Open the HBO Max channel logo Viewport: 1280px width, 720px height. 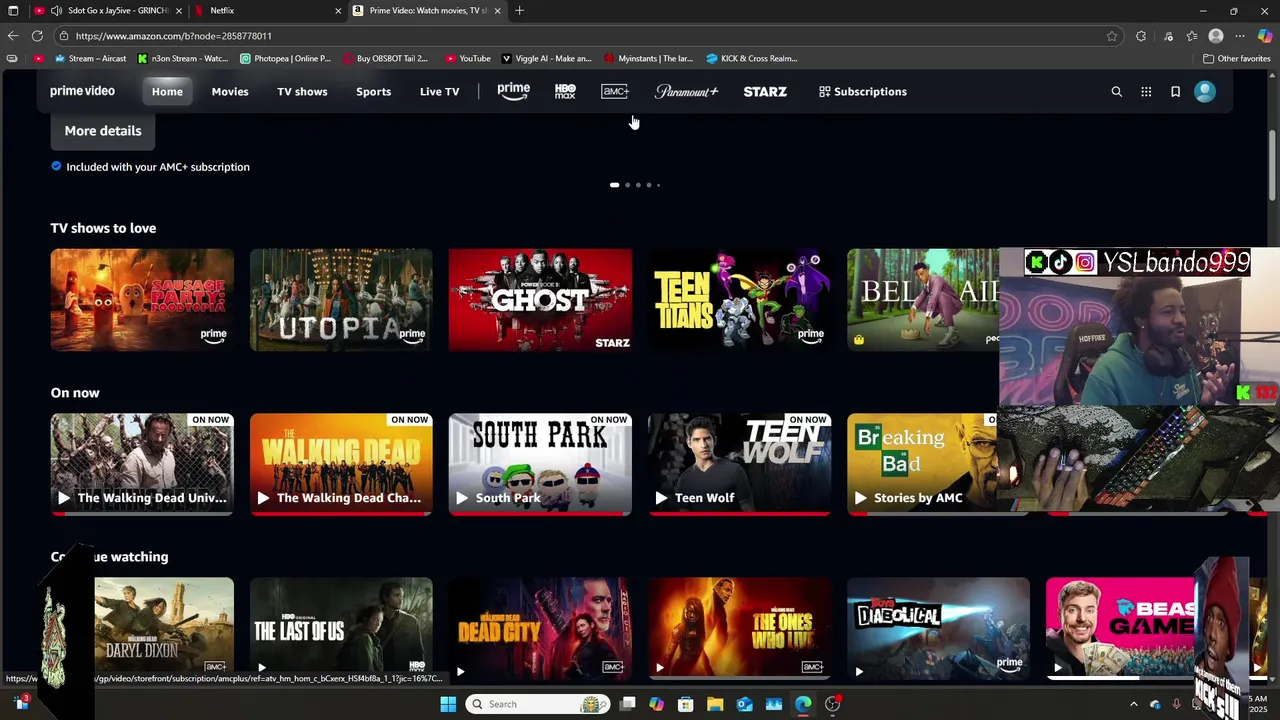pos(565,91)
